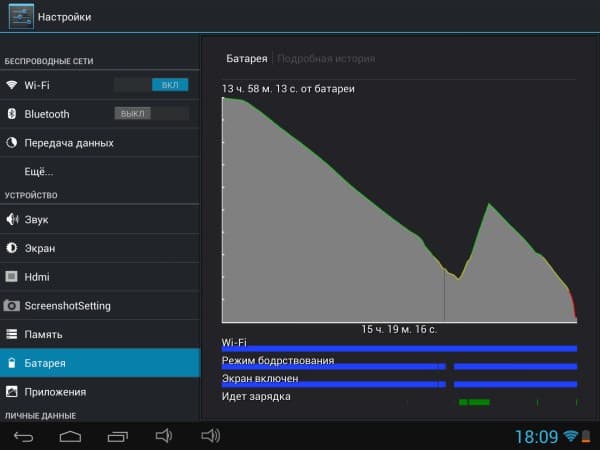This screenshot has width=600, height=450.
Task: Open the Settings app icon in header
Action: coord(21,16)
